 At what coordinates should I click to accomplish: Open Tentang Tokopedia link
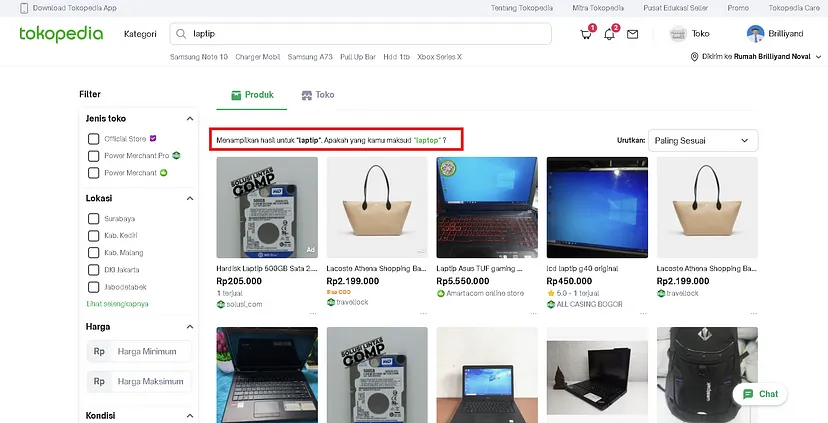[522, 8]
